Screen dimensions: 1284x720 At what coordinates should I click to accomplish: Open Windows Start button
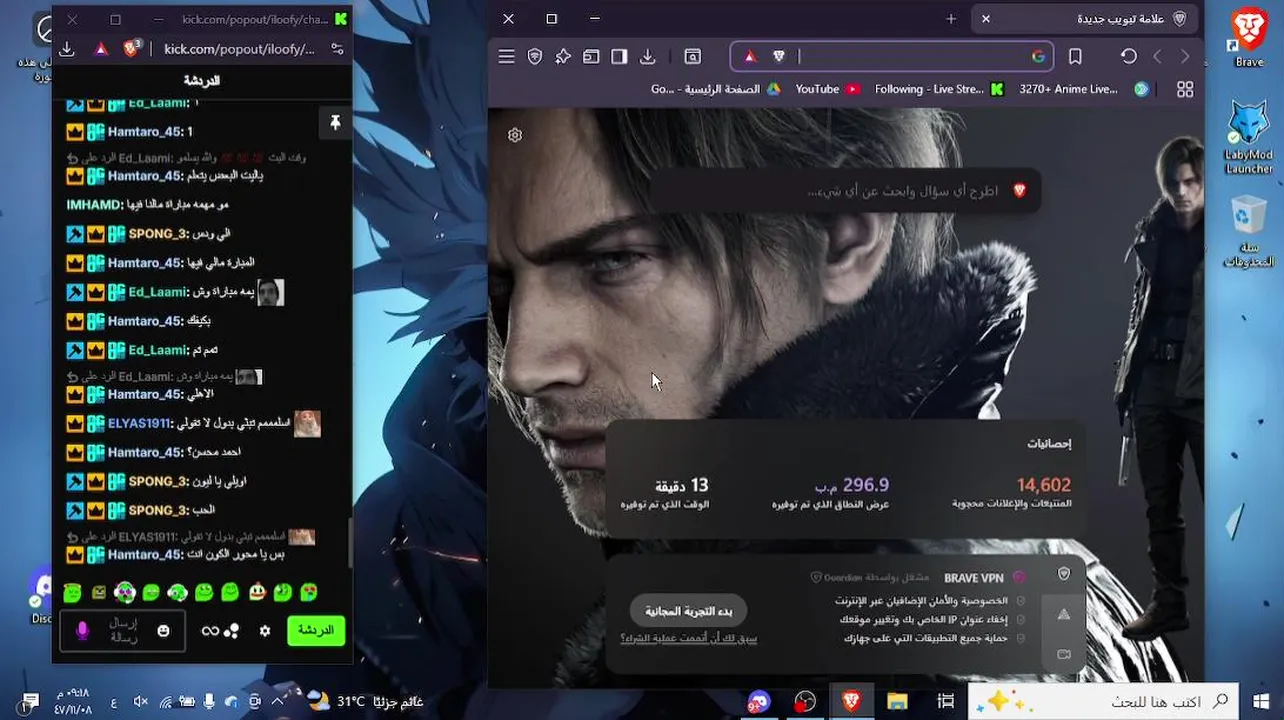[x=1259, y=702]
